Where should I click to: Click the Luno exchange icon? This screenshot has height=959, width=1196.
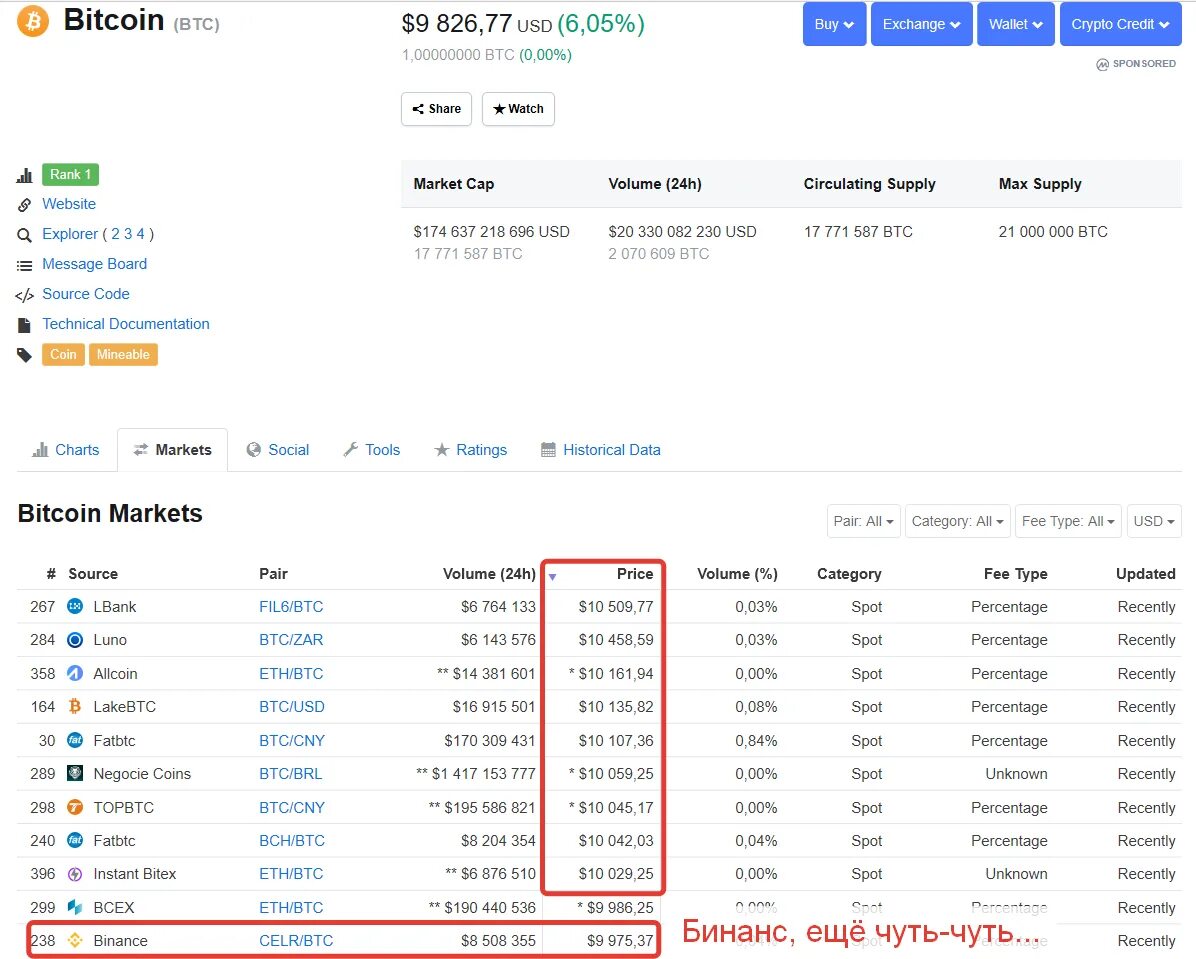click(75, 640)
